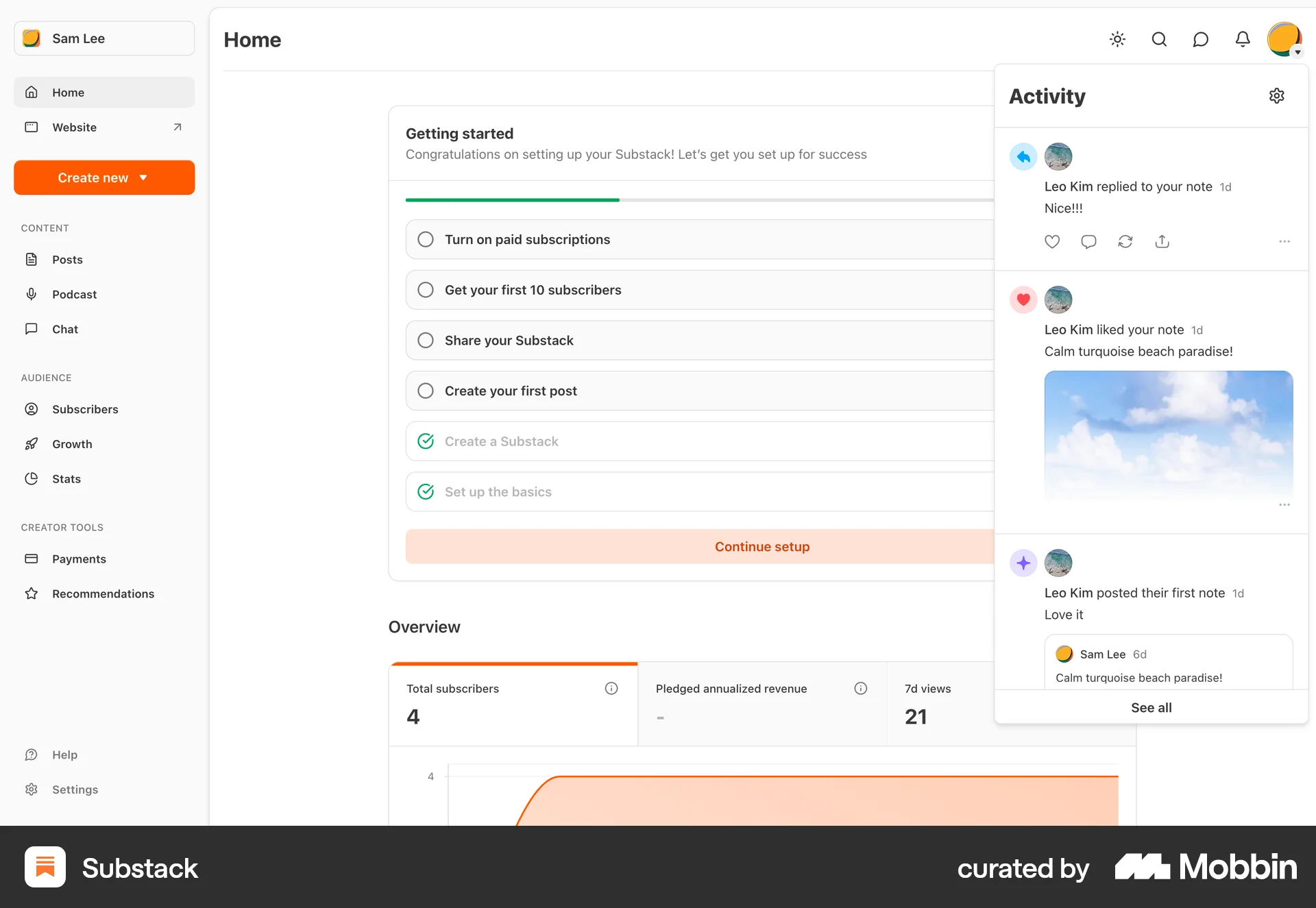This screenshot has height=908, width=1316.
Task: Select the Podcast section in the sidebar
Action: click(73, 294)
